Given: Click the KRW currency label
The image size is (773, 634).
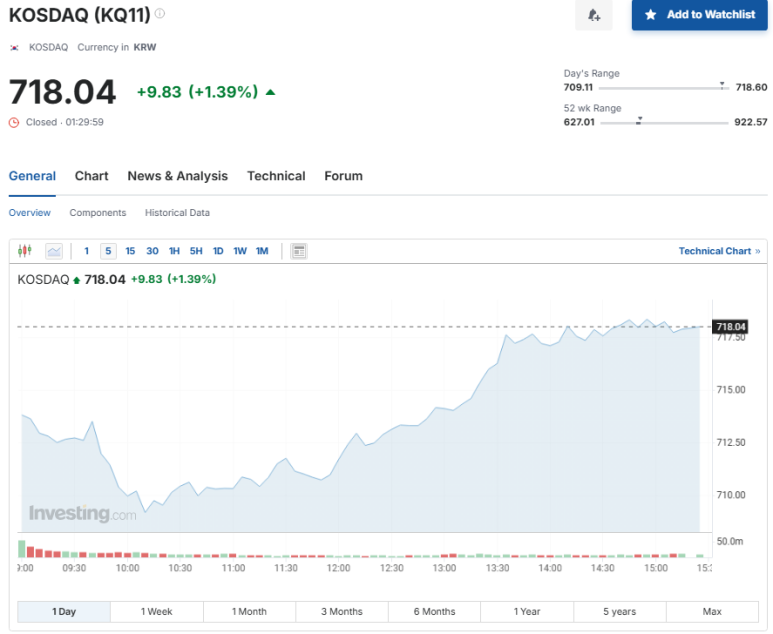Looking at the screenshot, I should pos(145,47).
